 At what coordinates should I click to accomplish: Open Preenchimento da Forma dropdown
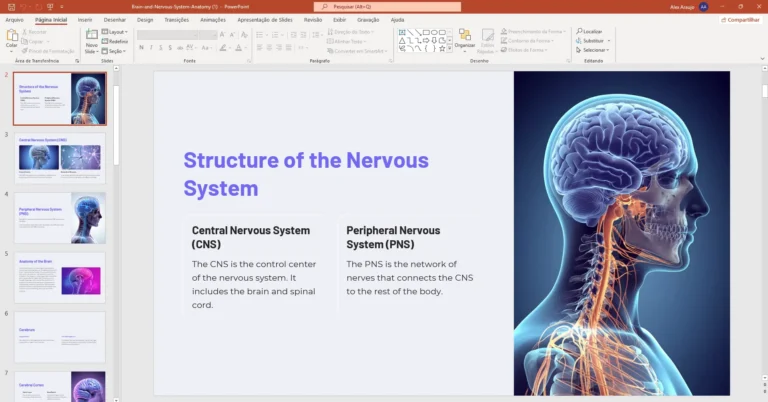(x=533, y=31)
